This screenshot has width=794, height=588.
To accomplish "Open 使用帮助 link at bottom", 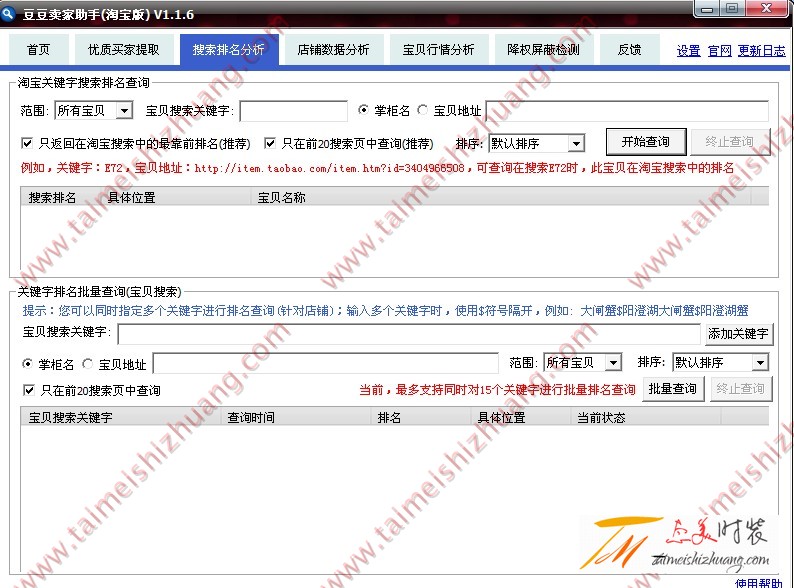I will pos(759,583).
